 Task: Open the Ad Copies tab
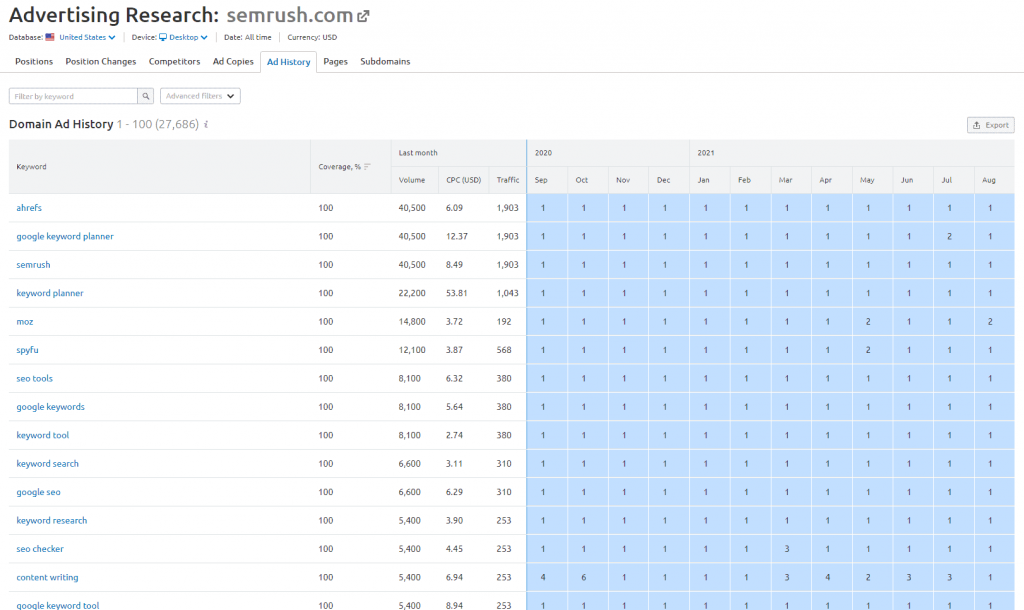coord(233,61)
